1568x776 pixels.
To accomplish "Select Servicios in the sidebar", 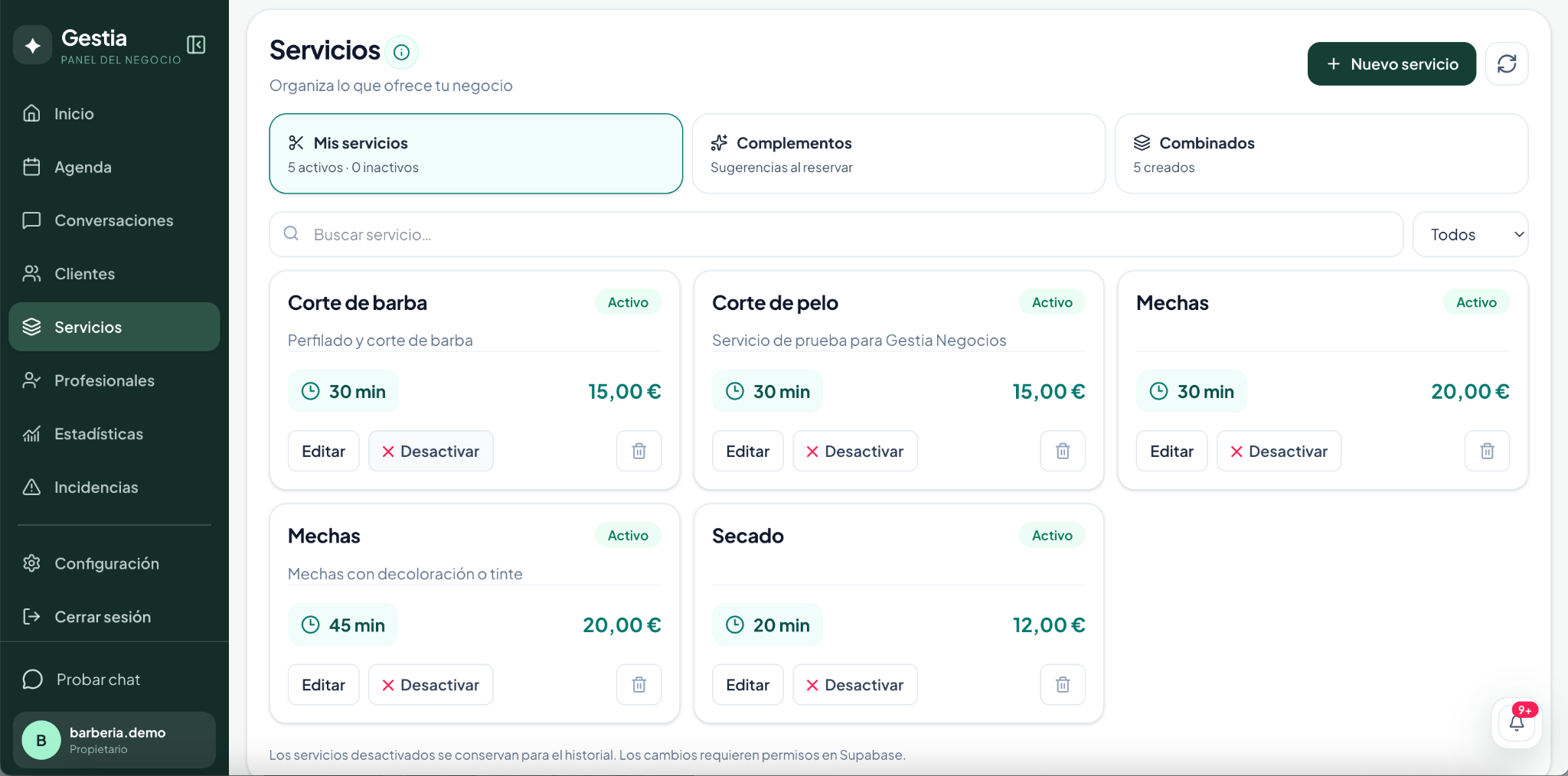I will 114,327.
